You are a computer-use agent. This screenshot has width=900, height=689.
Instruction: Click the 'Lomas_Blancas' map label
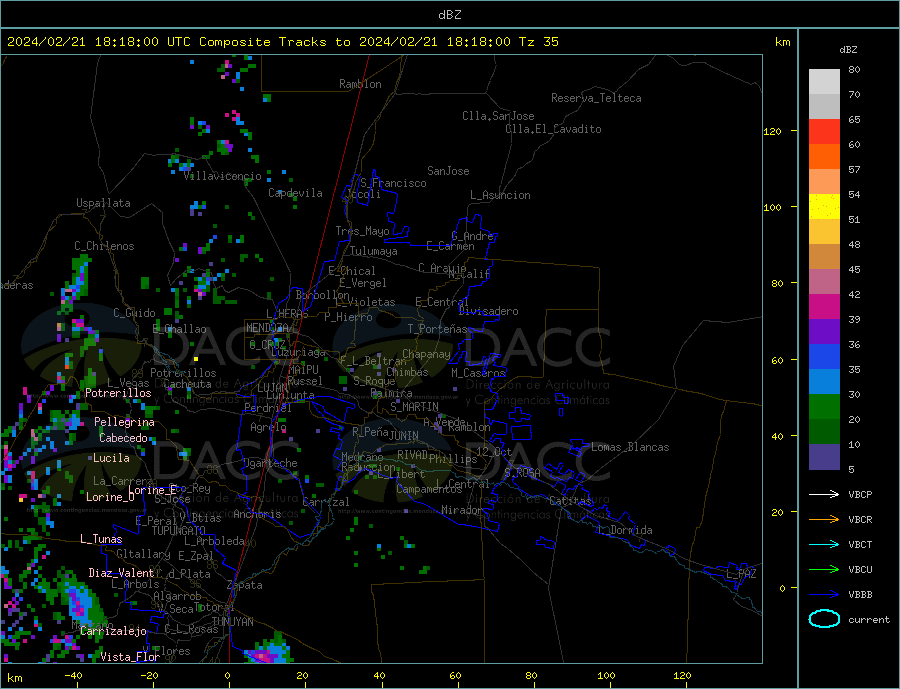coord(630,447)
